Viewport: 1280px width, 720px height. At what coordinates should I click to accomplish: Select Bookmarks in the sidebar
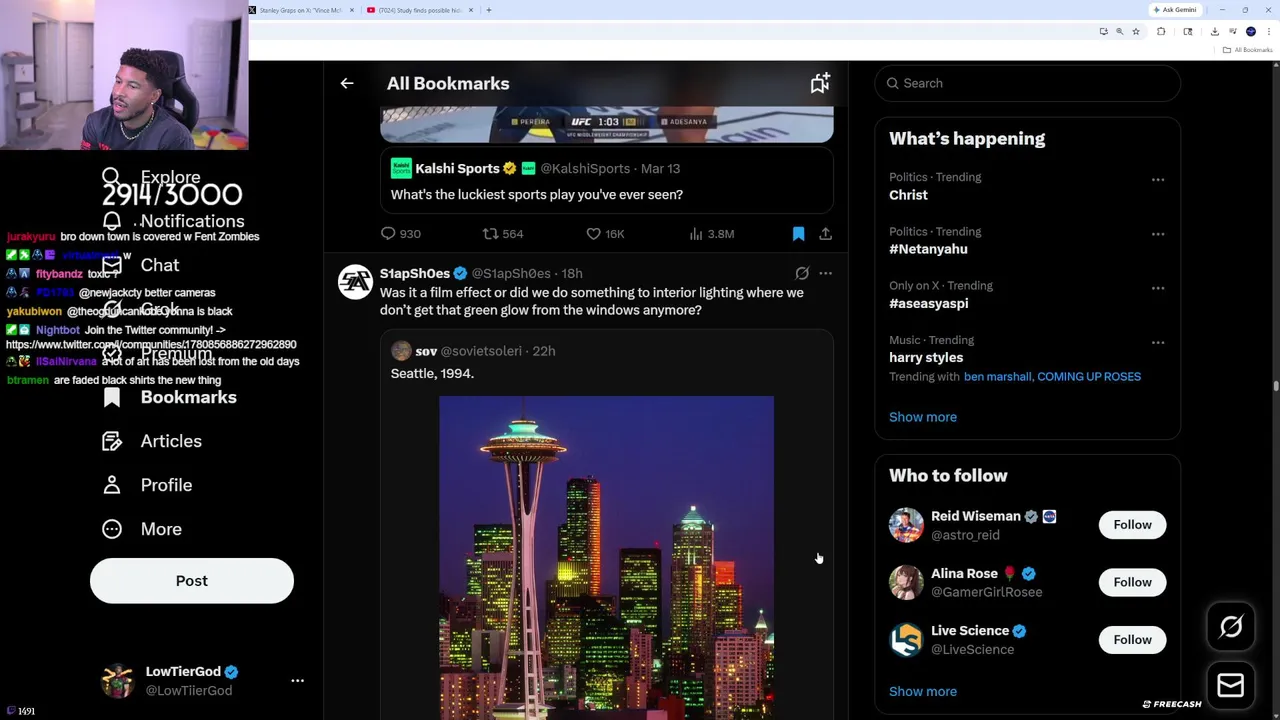[x=169, y=397]
